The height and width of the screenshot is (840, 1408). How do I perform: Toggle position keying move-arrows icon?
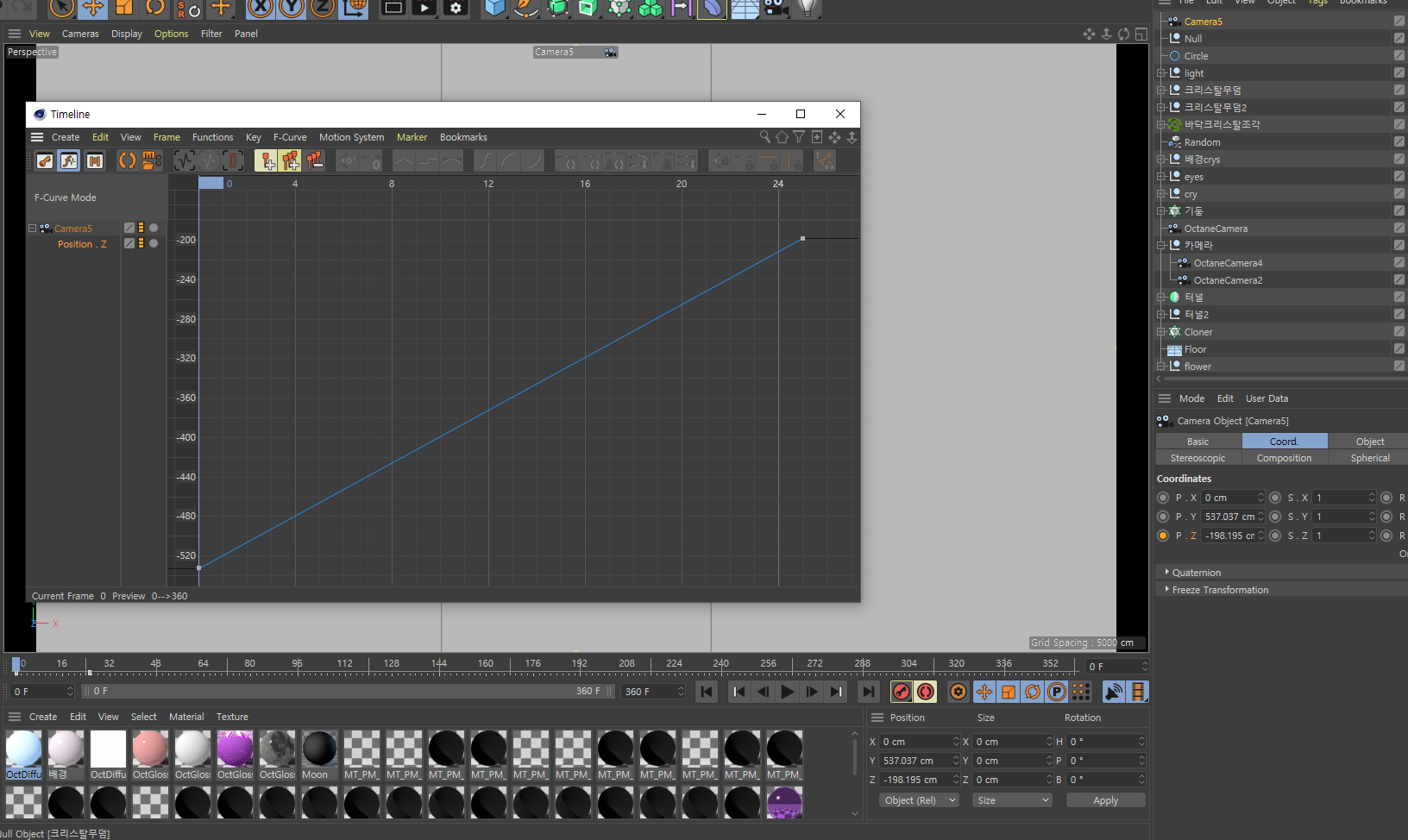pos(984,692)
